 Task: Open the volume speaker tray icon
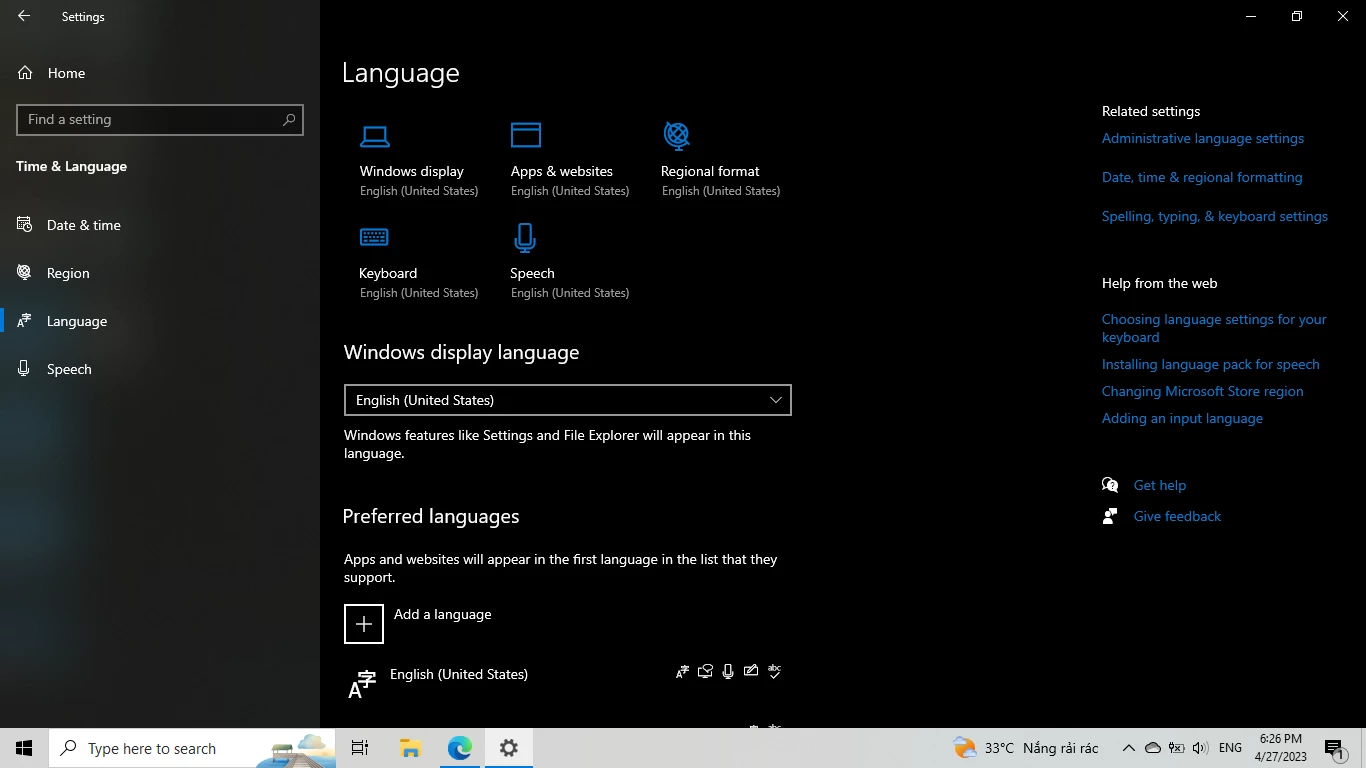pyautogui.click(x=1200, y=748)
